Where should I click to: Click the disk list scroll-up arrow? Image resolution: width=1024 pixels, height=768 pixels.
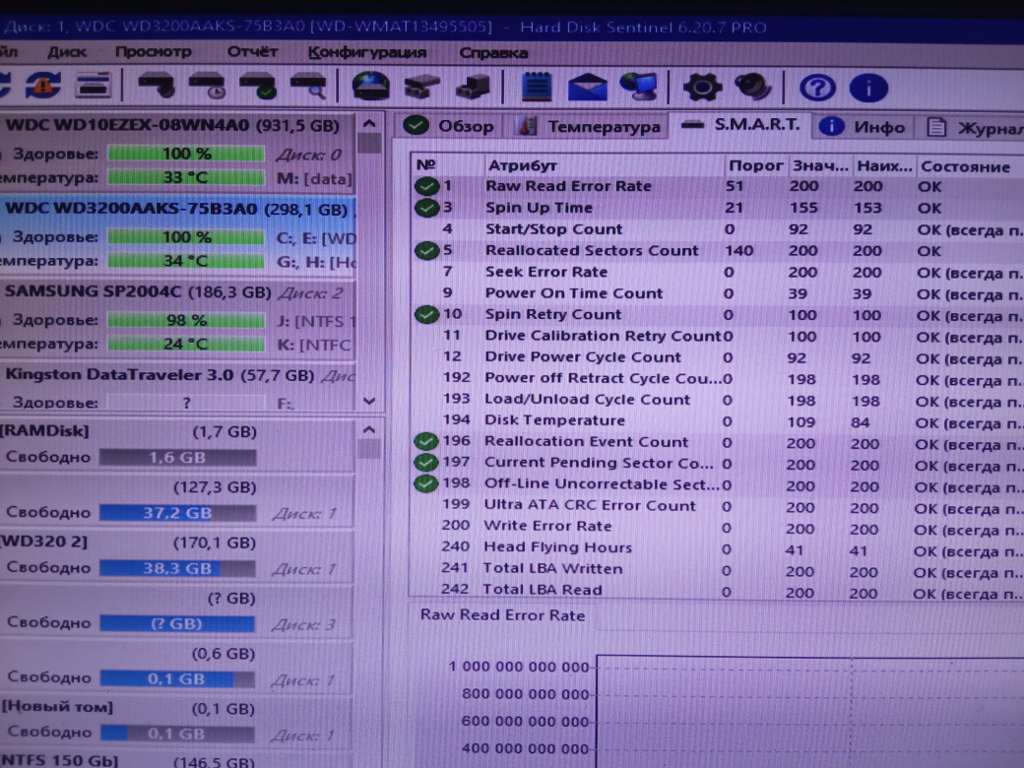click(x=369, y=123)
